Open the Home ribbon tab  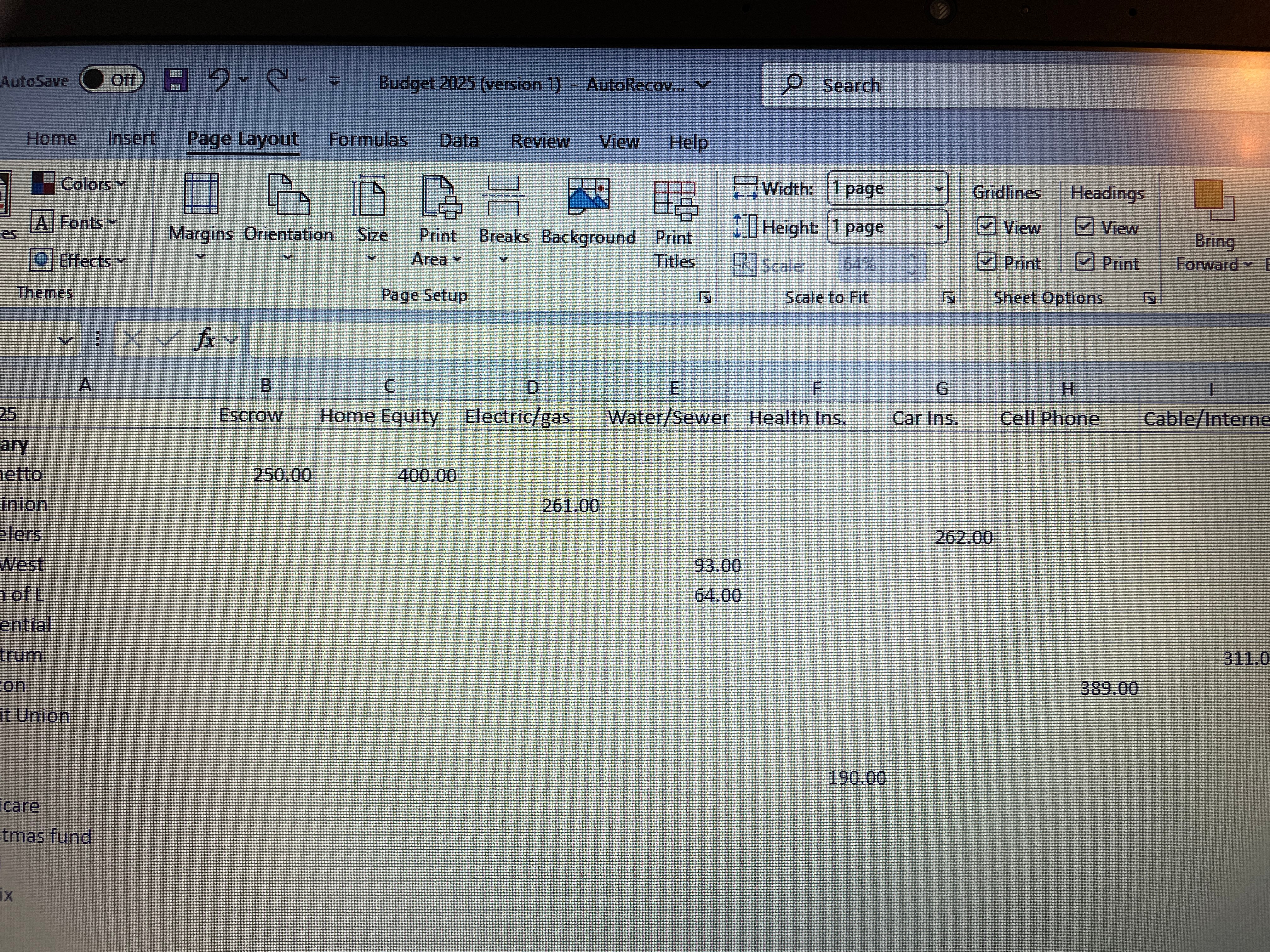click(51, 138)
